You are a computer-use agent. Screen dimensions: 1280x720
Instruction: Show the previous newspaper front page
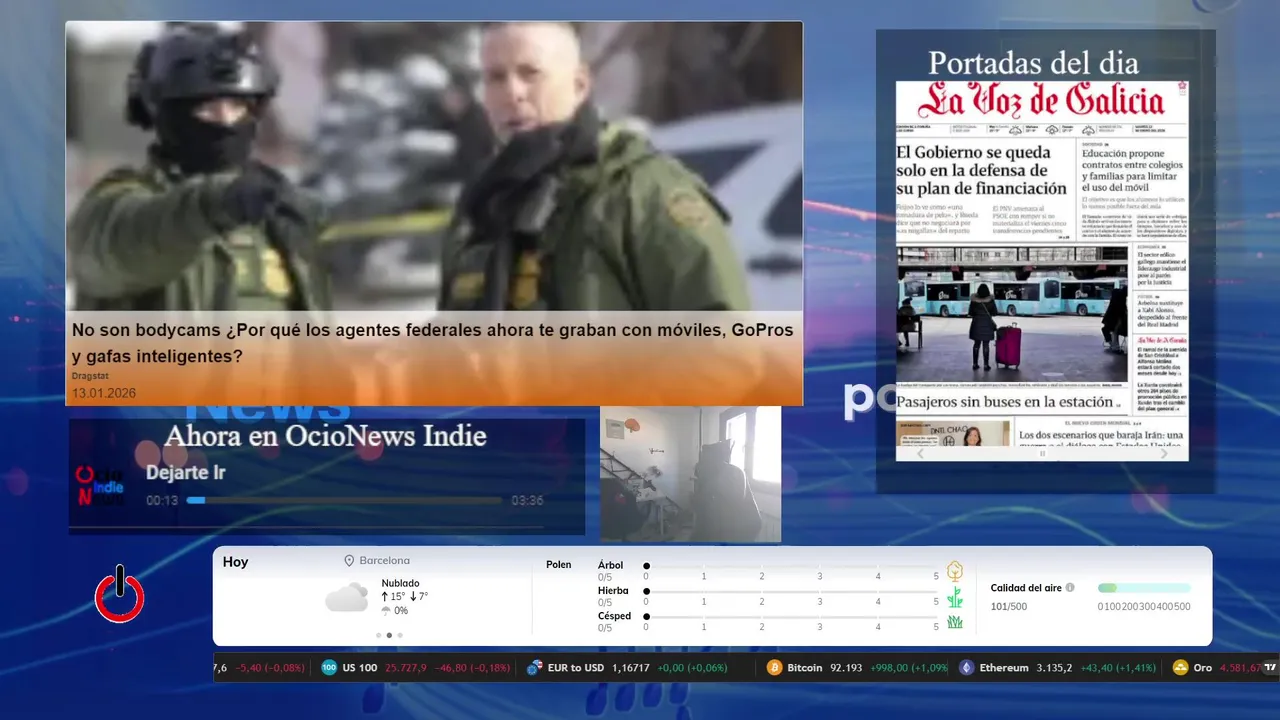pos(921,453)
